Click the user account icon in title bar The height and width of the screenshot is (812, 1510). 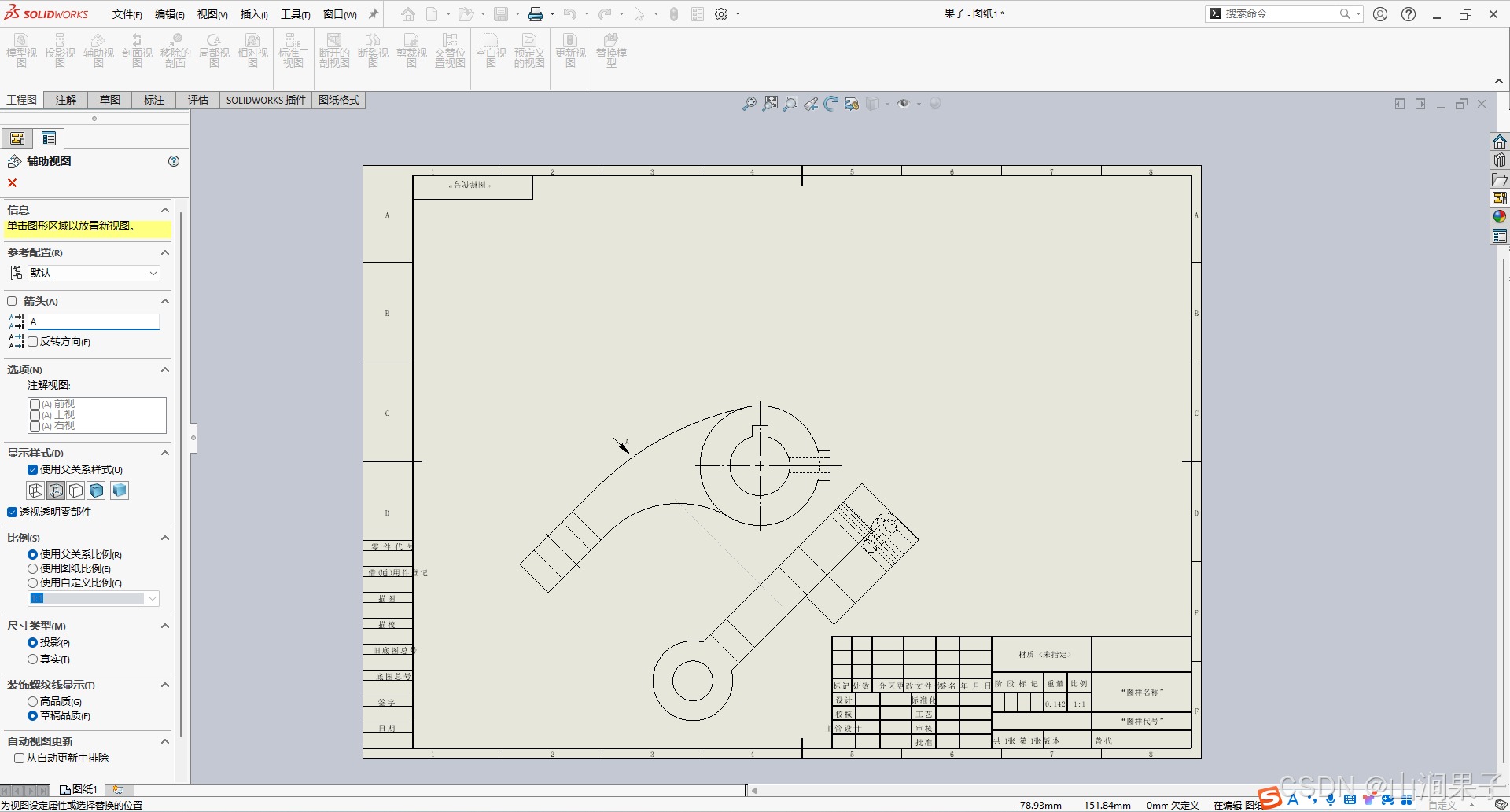[x=1380, y=14]
